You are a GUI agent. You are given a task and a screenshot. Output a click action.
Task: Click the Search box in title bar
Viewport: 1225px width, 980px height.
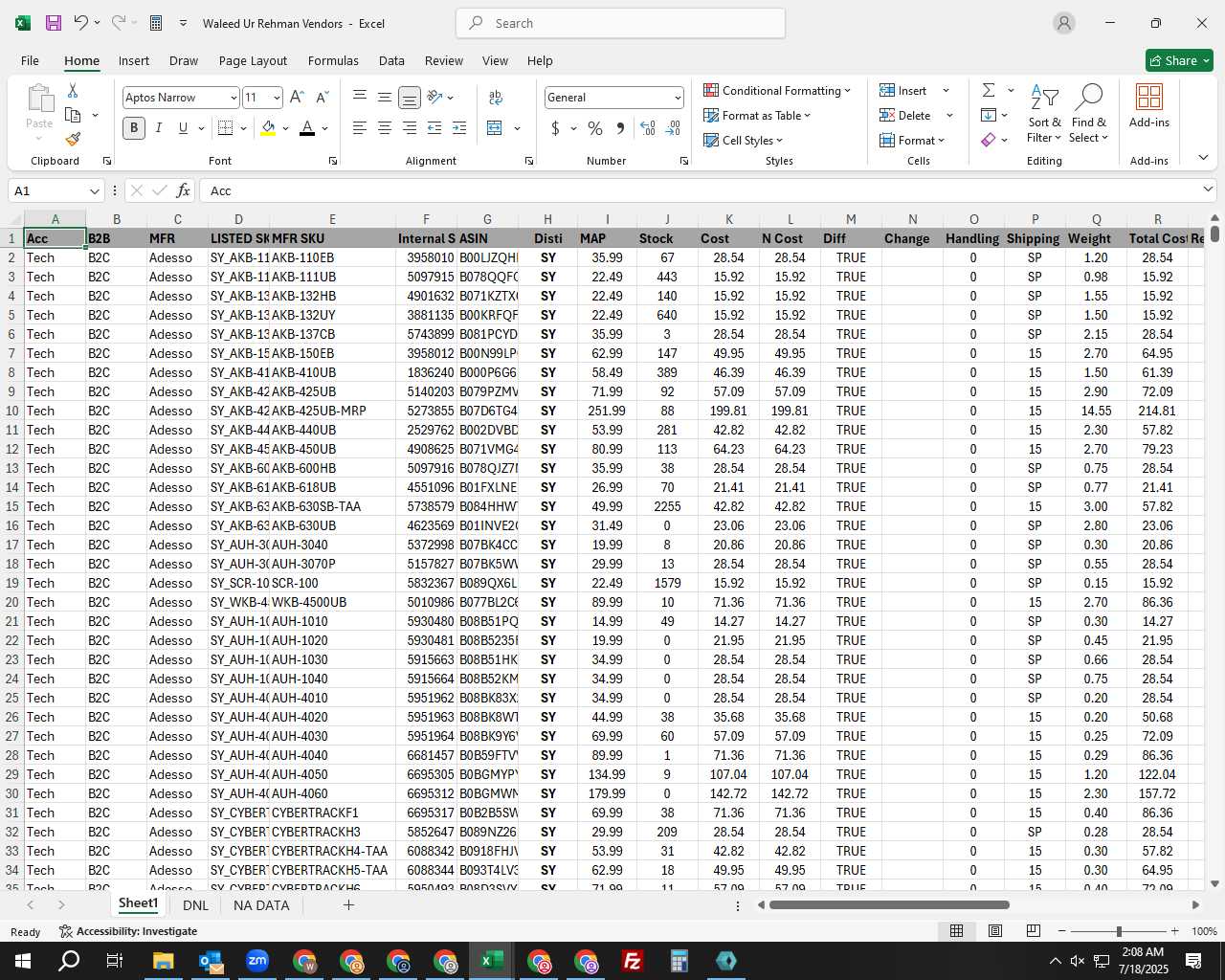click(x=620, y=23)
